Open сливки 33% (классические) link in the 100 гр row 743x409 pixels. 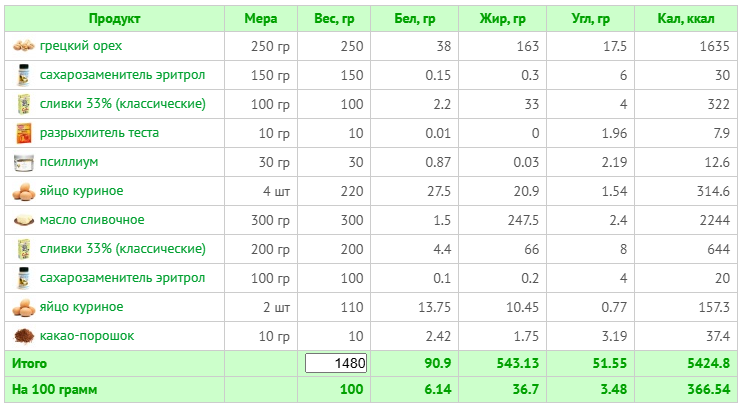pos(123,104)
